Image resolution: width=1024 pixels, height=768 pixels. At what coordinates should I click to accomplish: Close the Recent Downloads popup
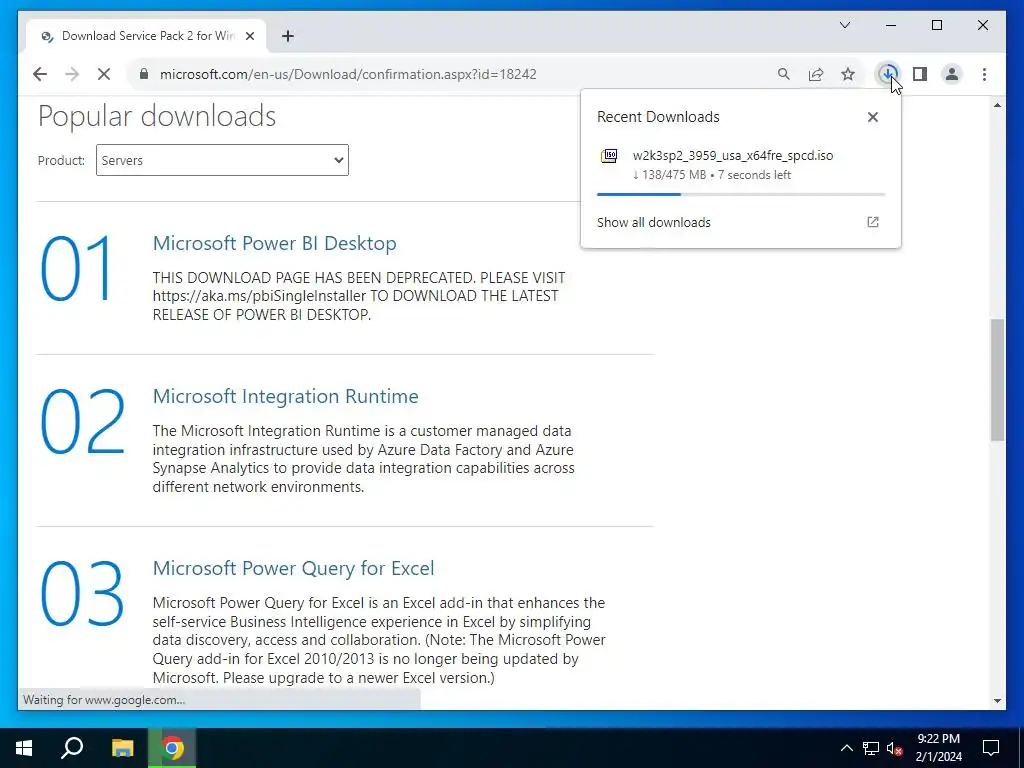point(872,117)
